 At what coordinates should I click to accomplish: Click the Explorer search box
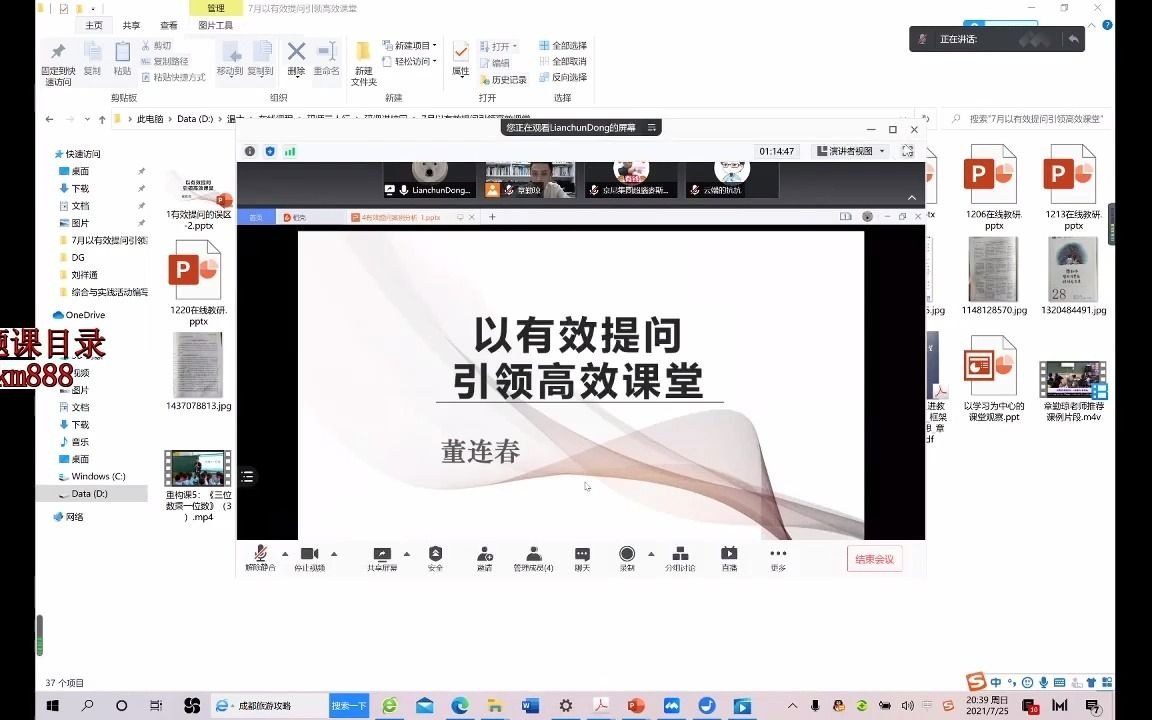(1029, 118)
